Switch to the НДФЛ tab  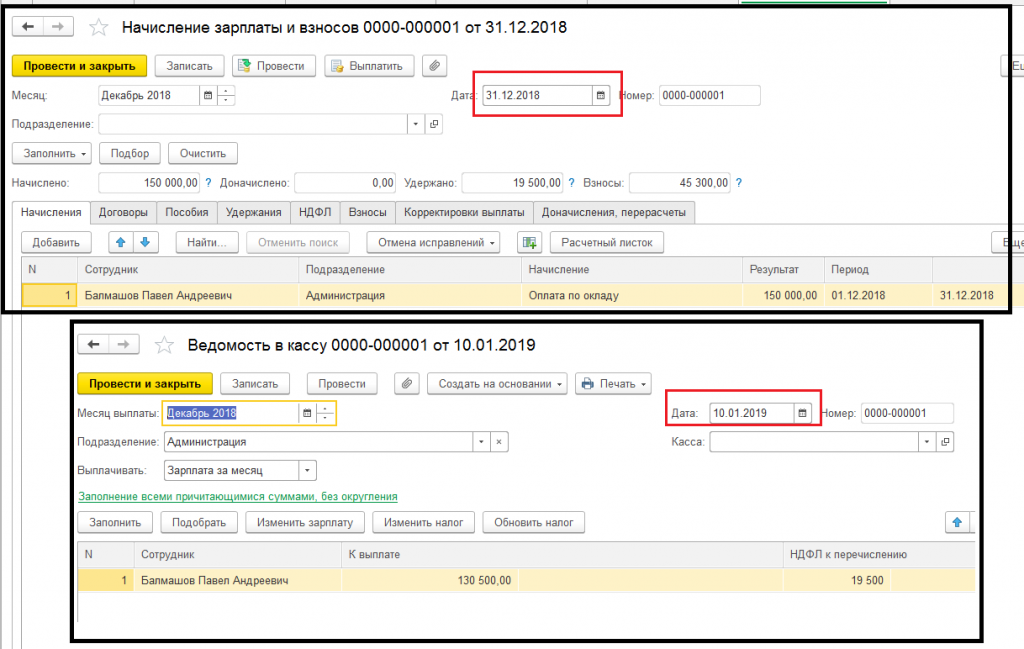pos(315,212)
